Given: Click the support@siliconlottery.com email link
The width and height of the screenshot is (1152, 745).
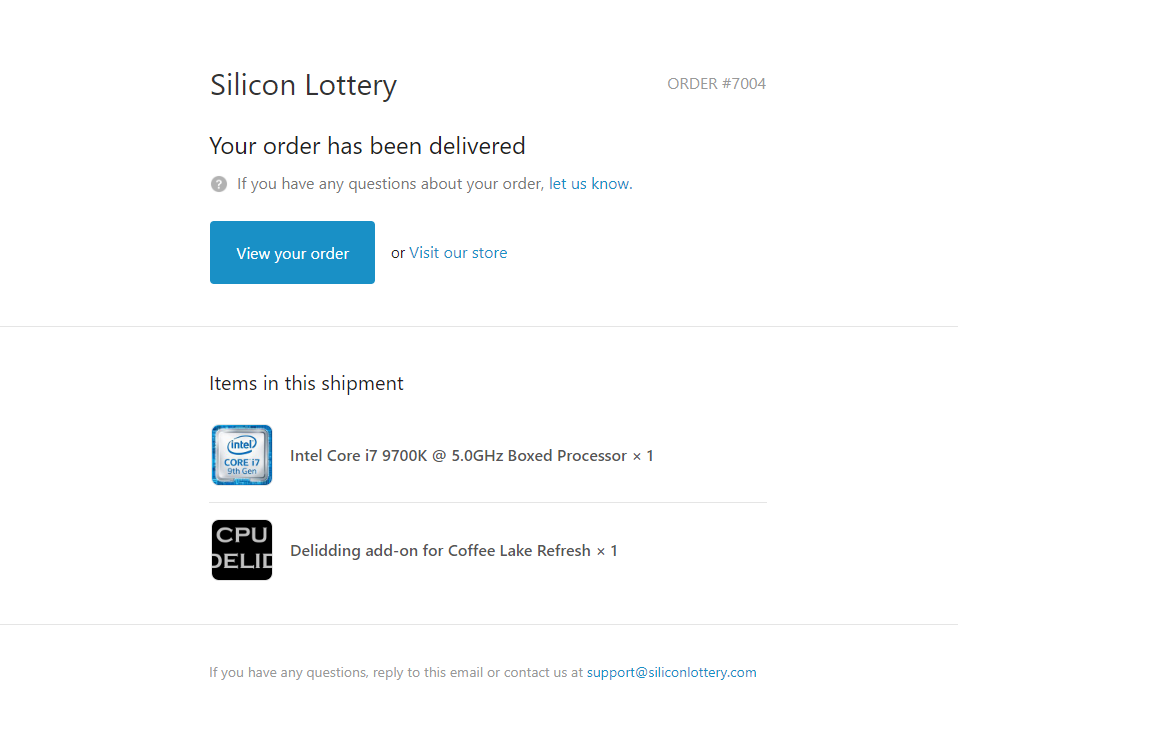Looking at the screenshot, I should click(672, 672).
